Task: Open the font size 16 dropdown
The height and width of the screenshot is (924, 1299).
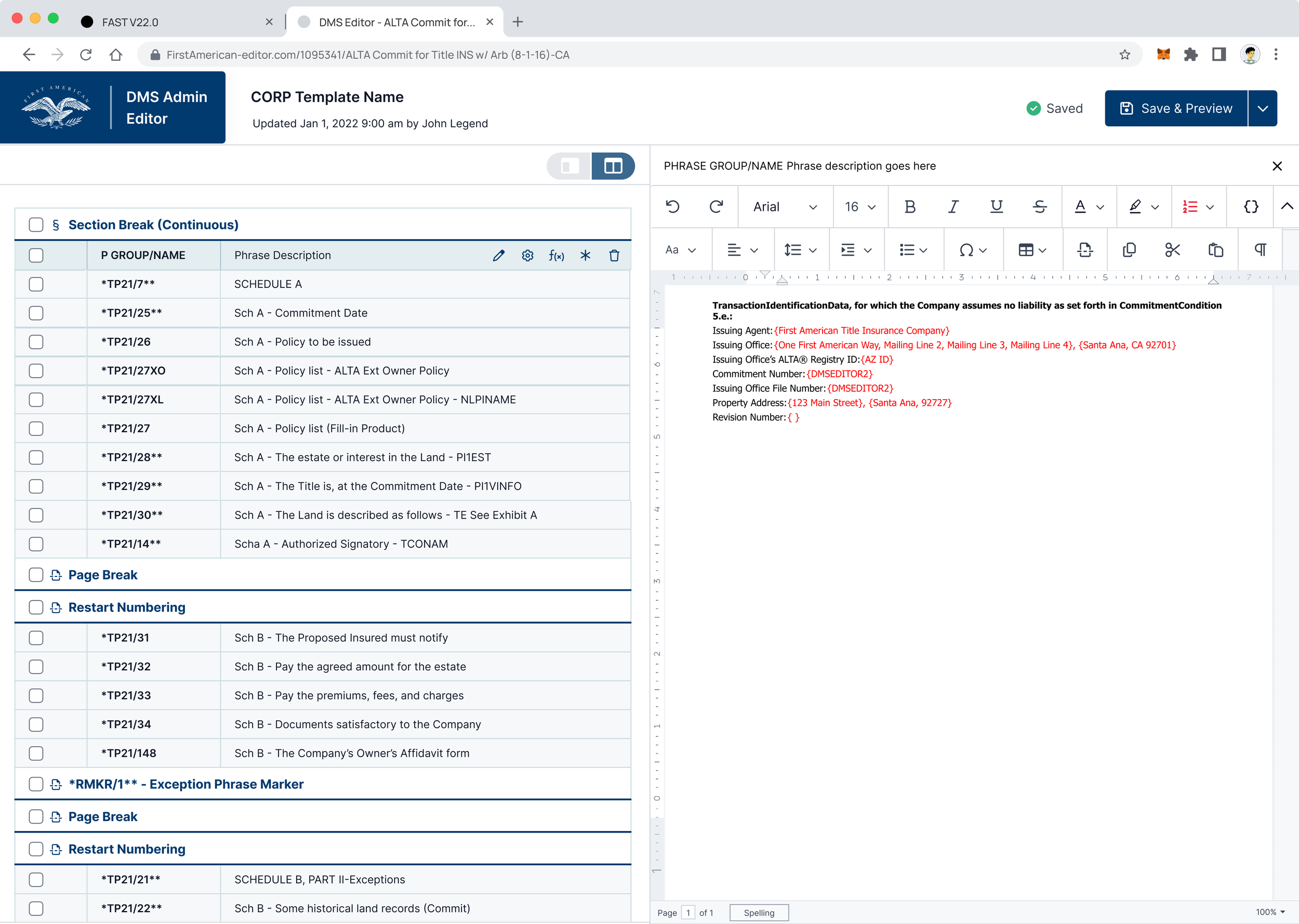Action: pyautogui.click(x=859, y=206)
